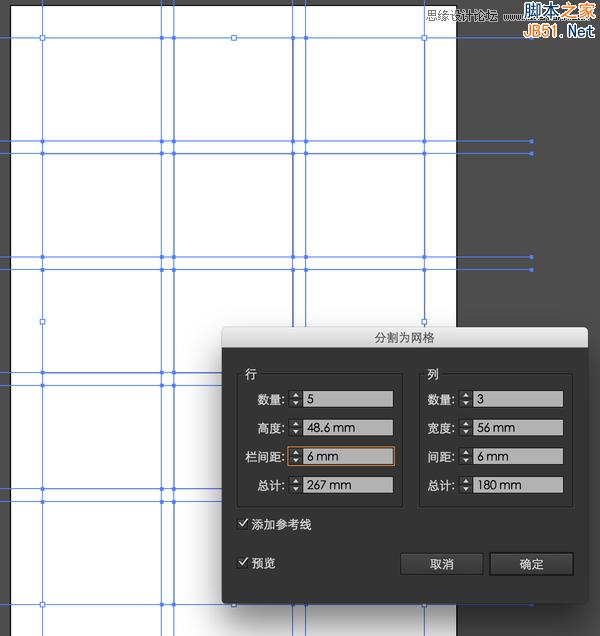This screenshot has height=636, width=600.
Task: Click the stepper arrows beside 列 总计 180 mm
Action: (x=466, y=485)
